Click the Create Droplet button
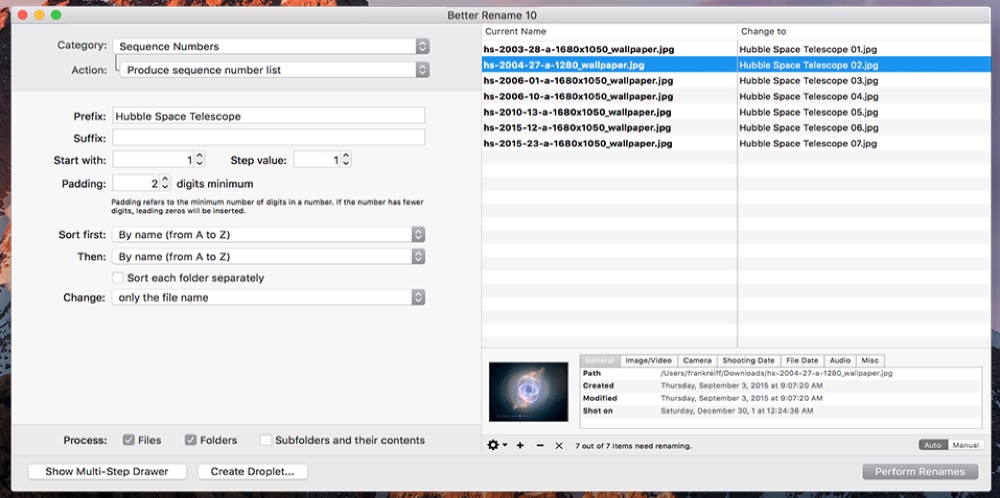Screen dimensions: 1000x498 253,472
